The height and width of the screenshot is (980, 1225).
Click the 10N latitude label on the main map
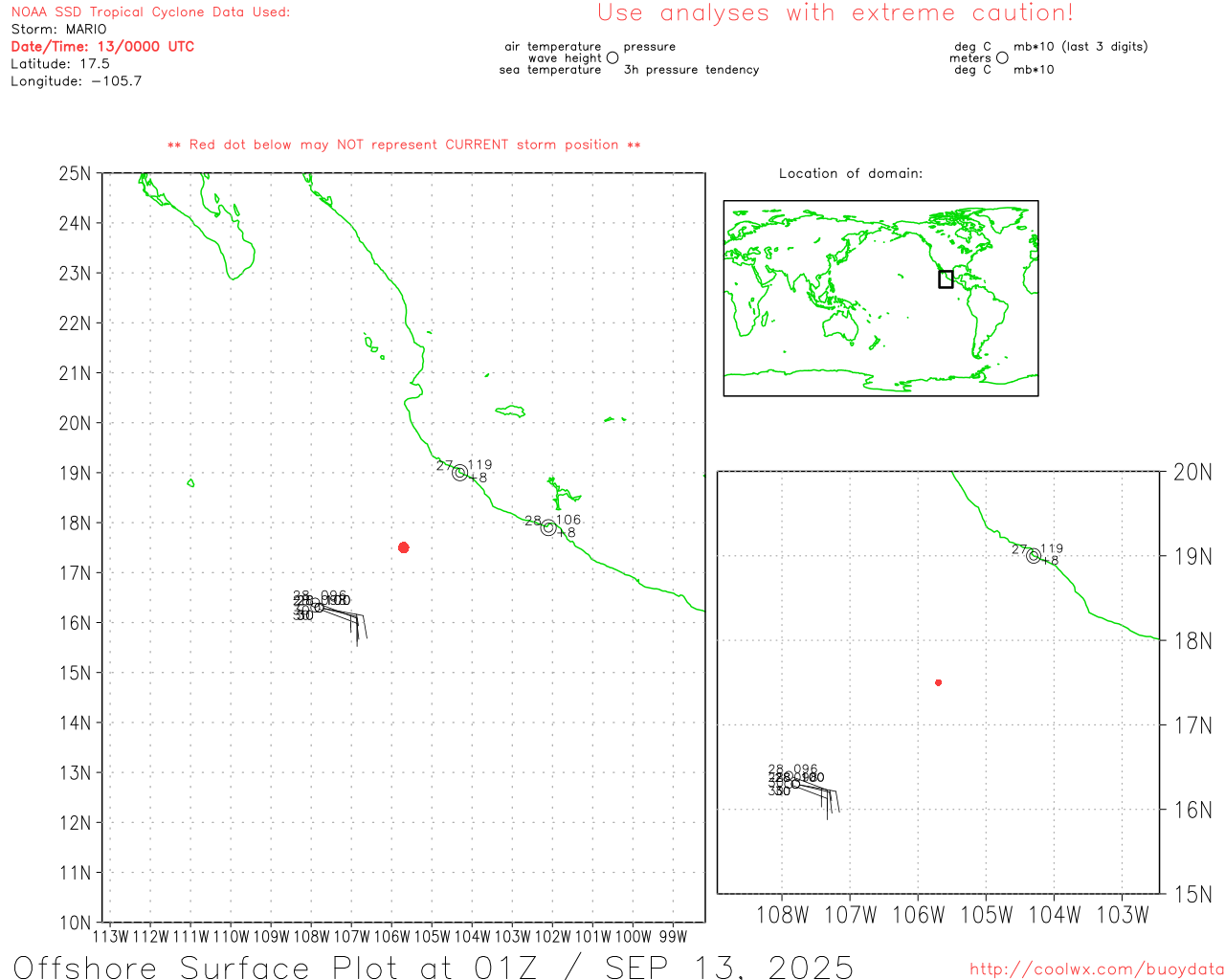pos(75,923)
